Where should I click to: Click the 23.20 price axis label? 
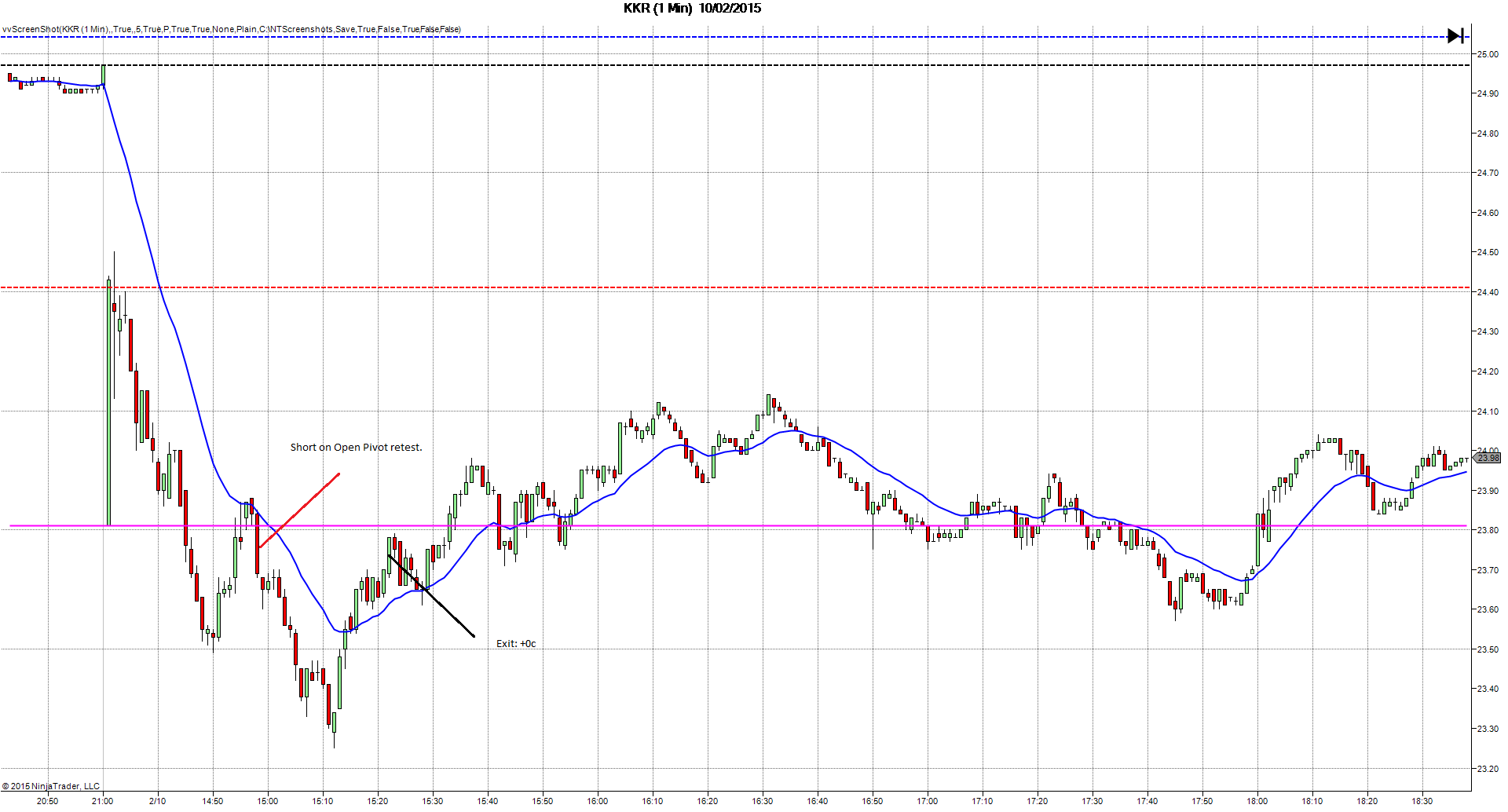1488,769
